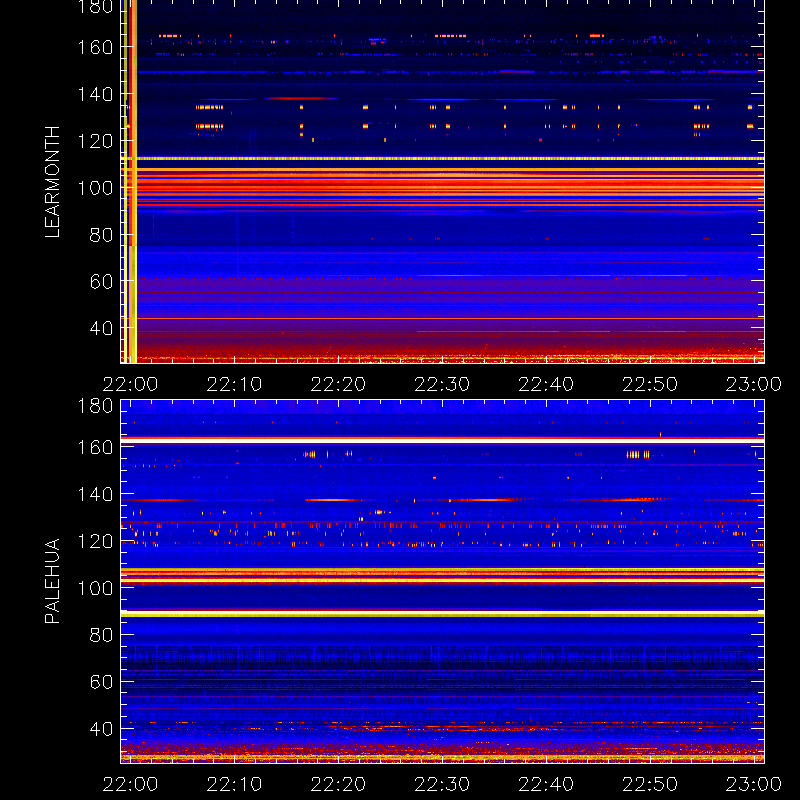Click 22:30 time label under Palehua plot
Viewport: 800px width, 800px height.
[442, 784]
